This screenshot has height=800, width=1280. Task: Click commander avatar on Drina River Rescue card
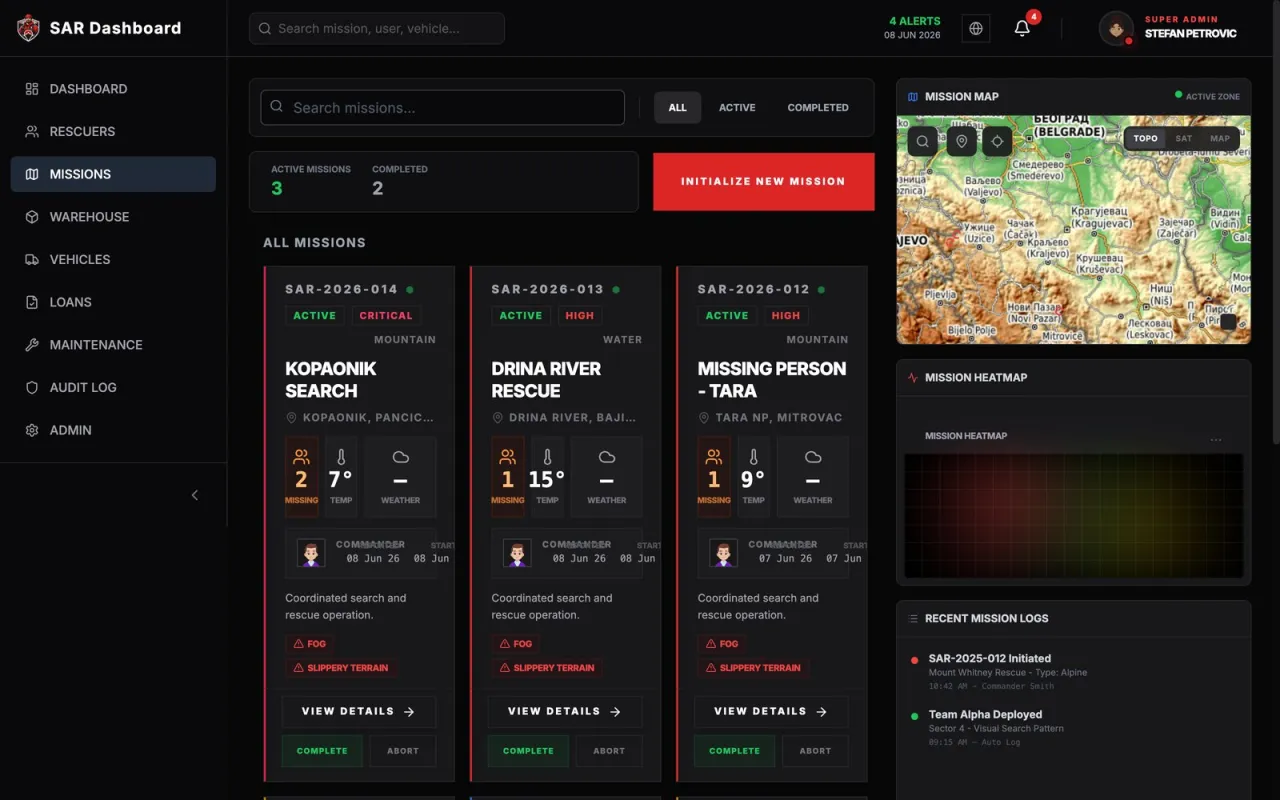pos(517,553)
